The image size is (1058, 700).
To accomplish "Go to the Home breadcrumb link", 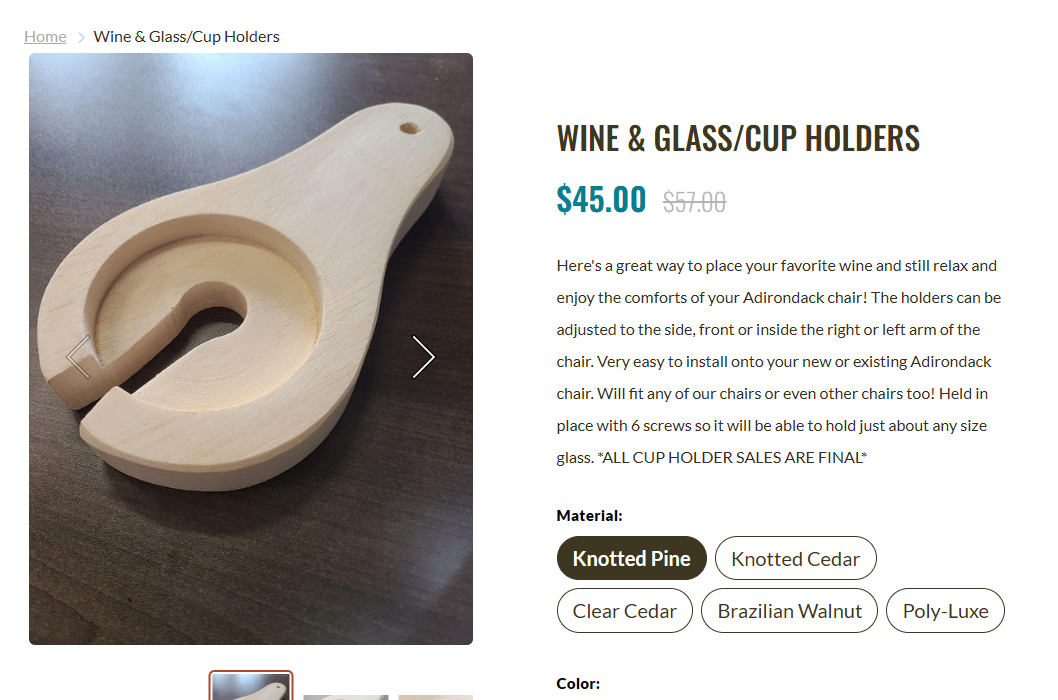I will [45, 37].
